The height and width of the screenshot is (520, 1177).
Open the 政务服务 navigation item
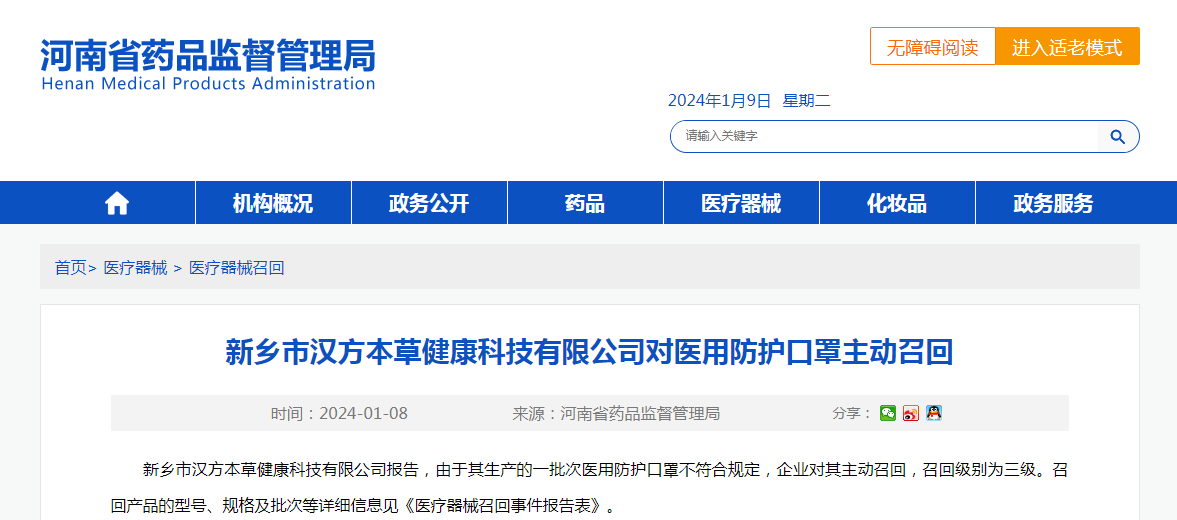click(1053, 204)
